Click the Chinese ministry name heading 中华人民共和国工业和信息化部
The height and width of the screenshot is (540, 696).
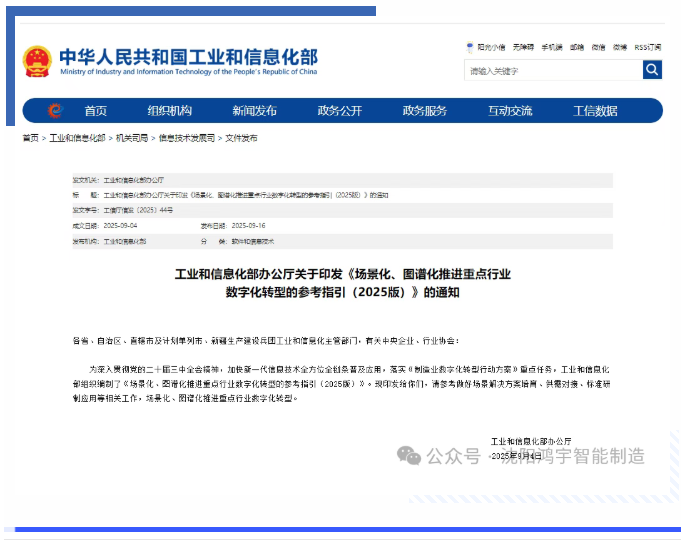pyautogui.click(x=189, y=57)
